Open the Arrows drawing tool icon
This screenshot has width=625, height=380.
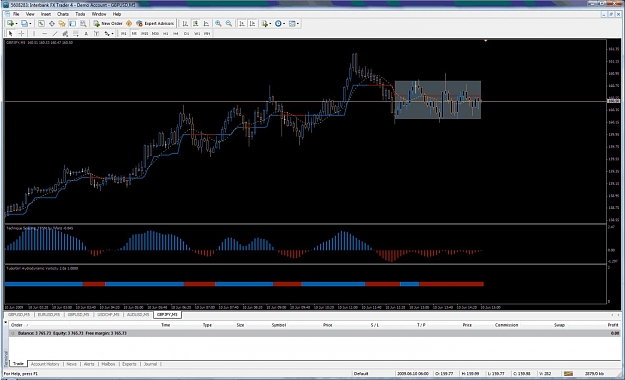tap(107, 33)
